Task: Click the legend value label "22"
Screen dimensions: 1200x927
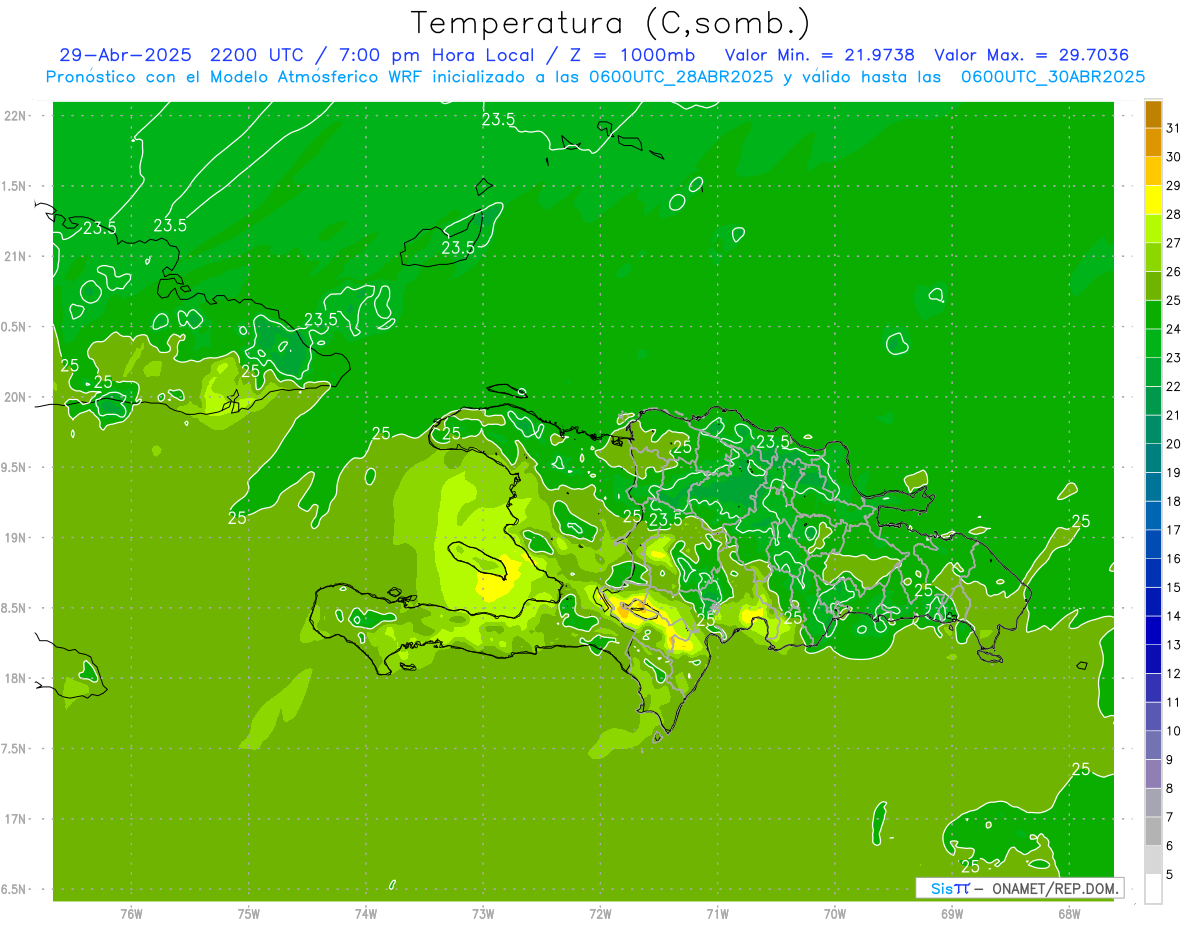Action: 1173,386
